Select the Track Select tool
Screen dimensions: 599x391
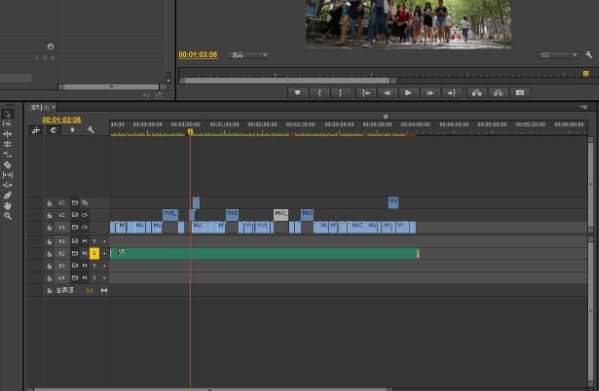8,124
